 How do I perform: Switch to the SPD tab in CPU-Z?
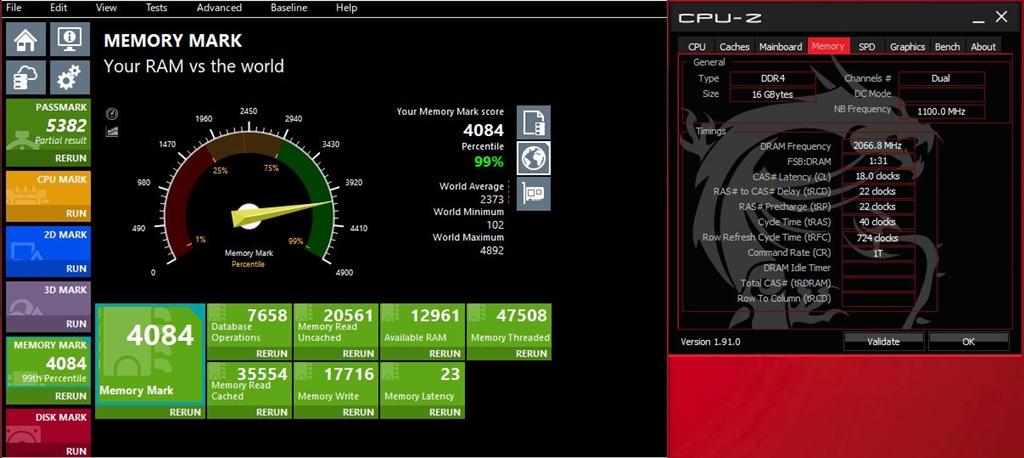(x=867, y=46)
